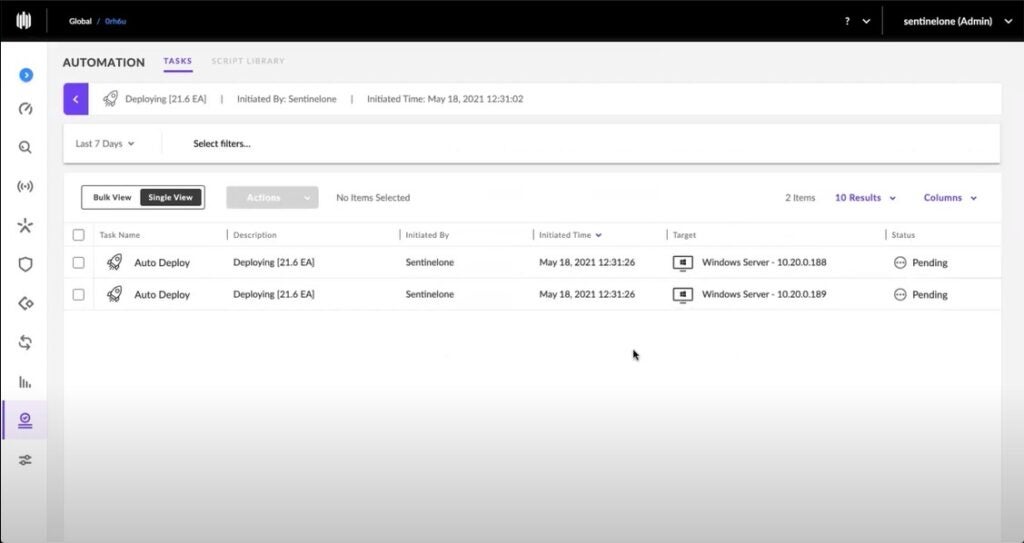Image resolution: width=1024 pixels, height=543 pixels.
Task: Expand the sidebar with the blue arrow
Action: click(x=26, y=75)
